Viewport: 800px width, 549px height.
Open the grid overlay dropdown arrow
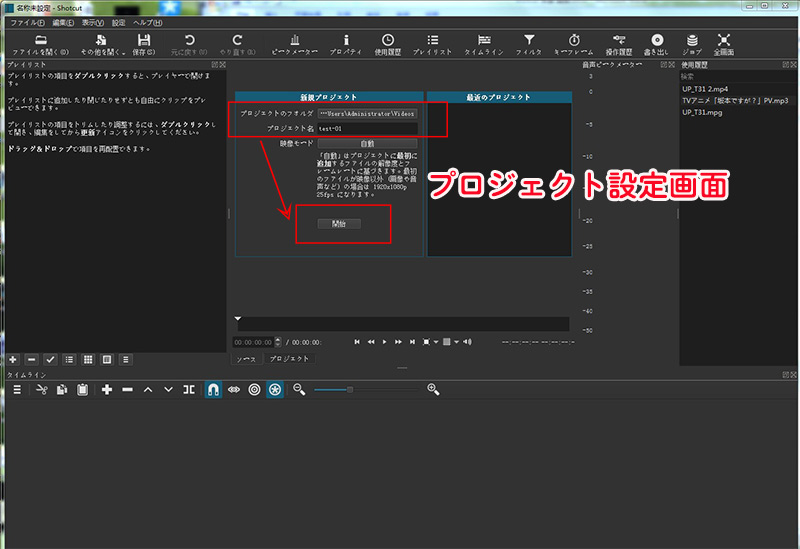457,342
